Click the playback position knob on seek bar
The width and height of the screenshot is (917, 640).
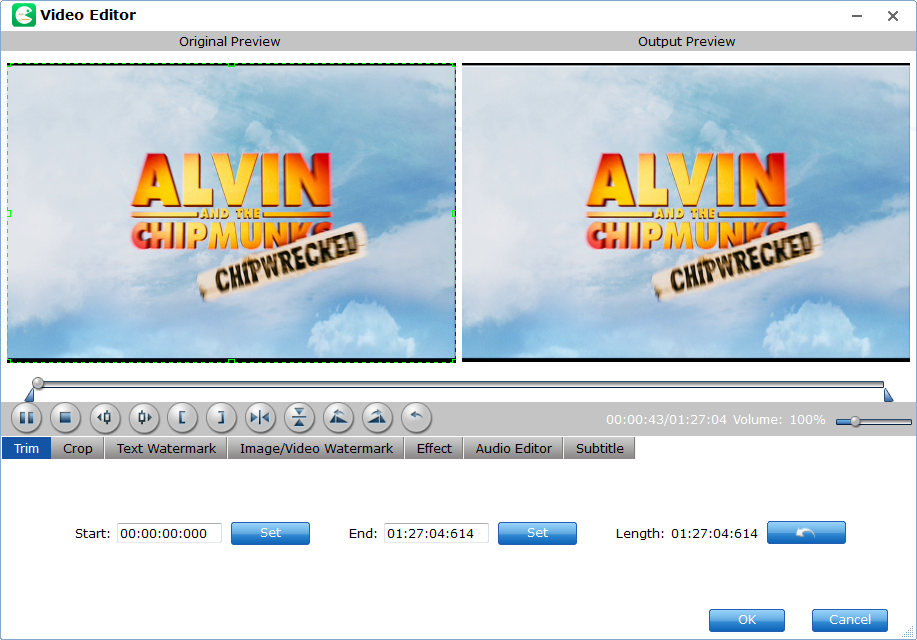coord(38,383)
